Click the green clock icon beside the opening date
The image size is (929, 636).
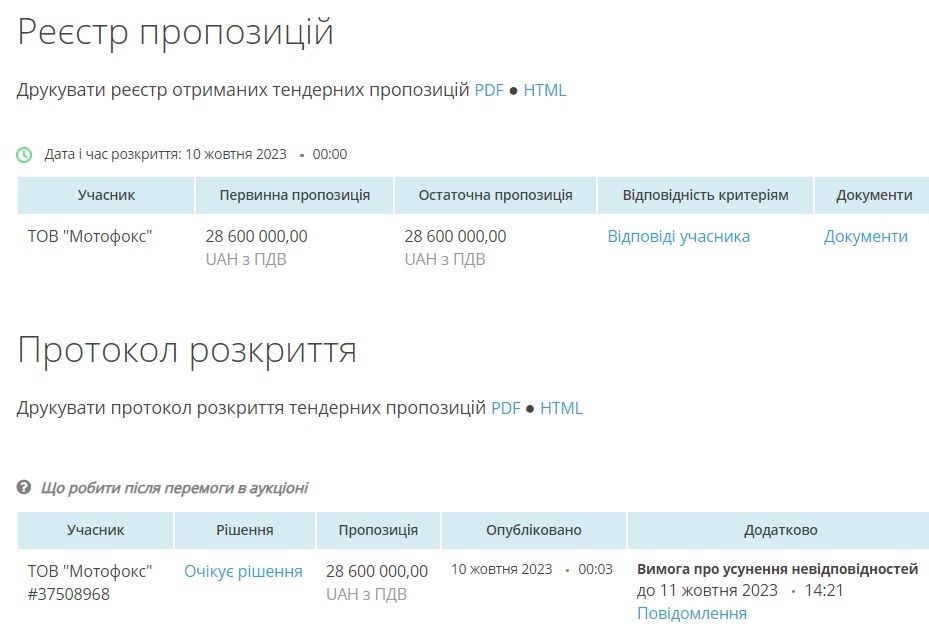24,155
